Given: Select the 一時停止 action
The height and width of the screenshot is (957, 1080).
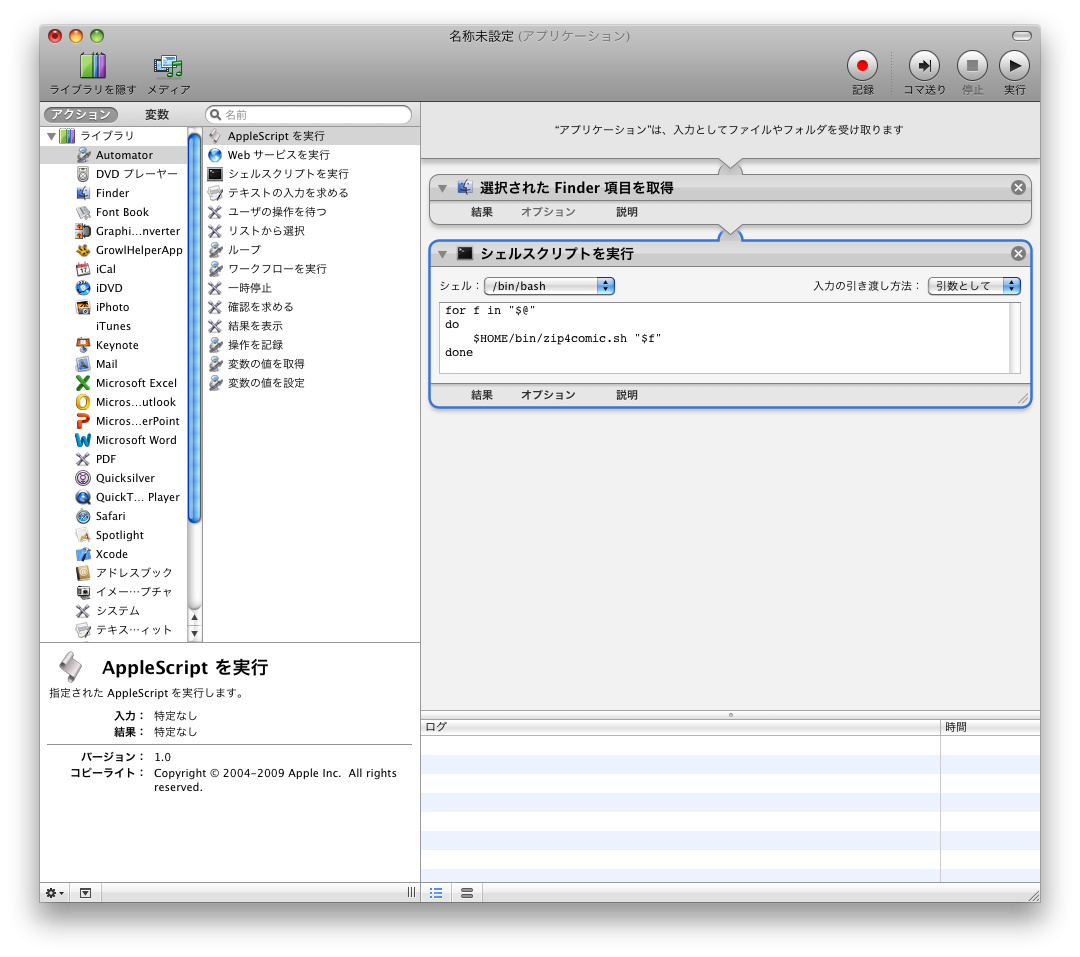Looking at the screenshot, I should coord(312,288).
